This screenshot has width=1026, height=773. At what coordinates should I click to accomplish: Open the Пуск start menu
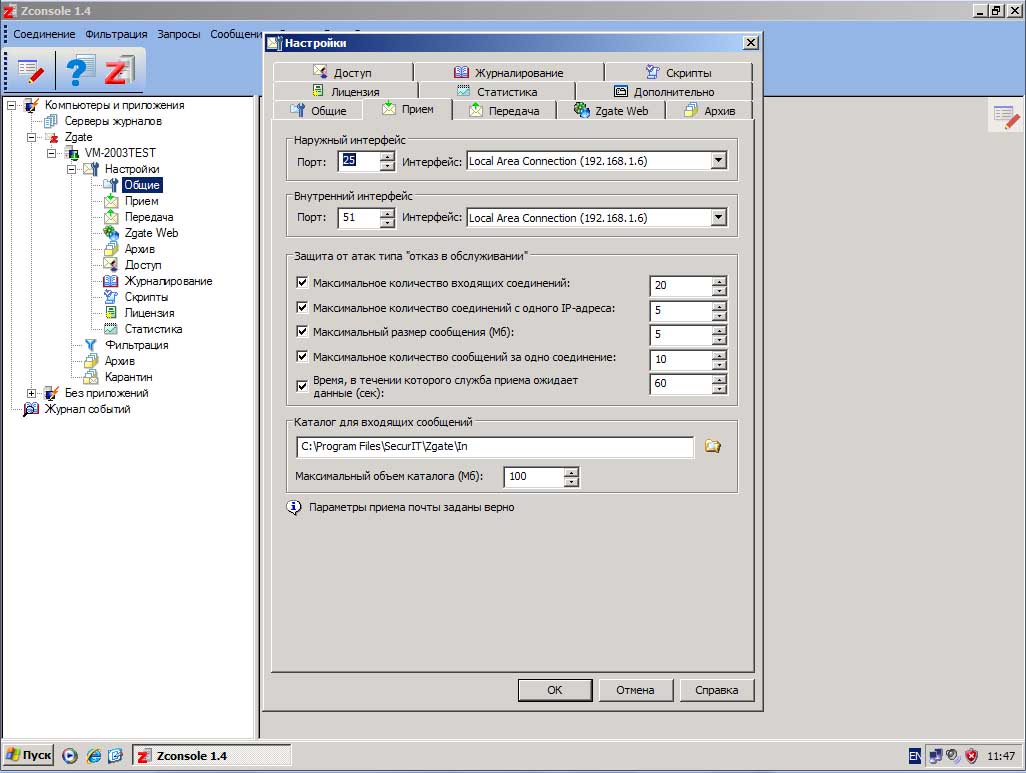coord(29,755)
